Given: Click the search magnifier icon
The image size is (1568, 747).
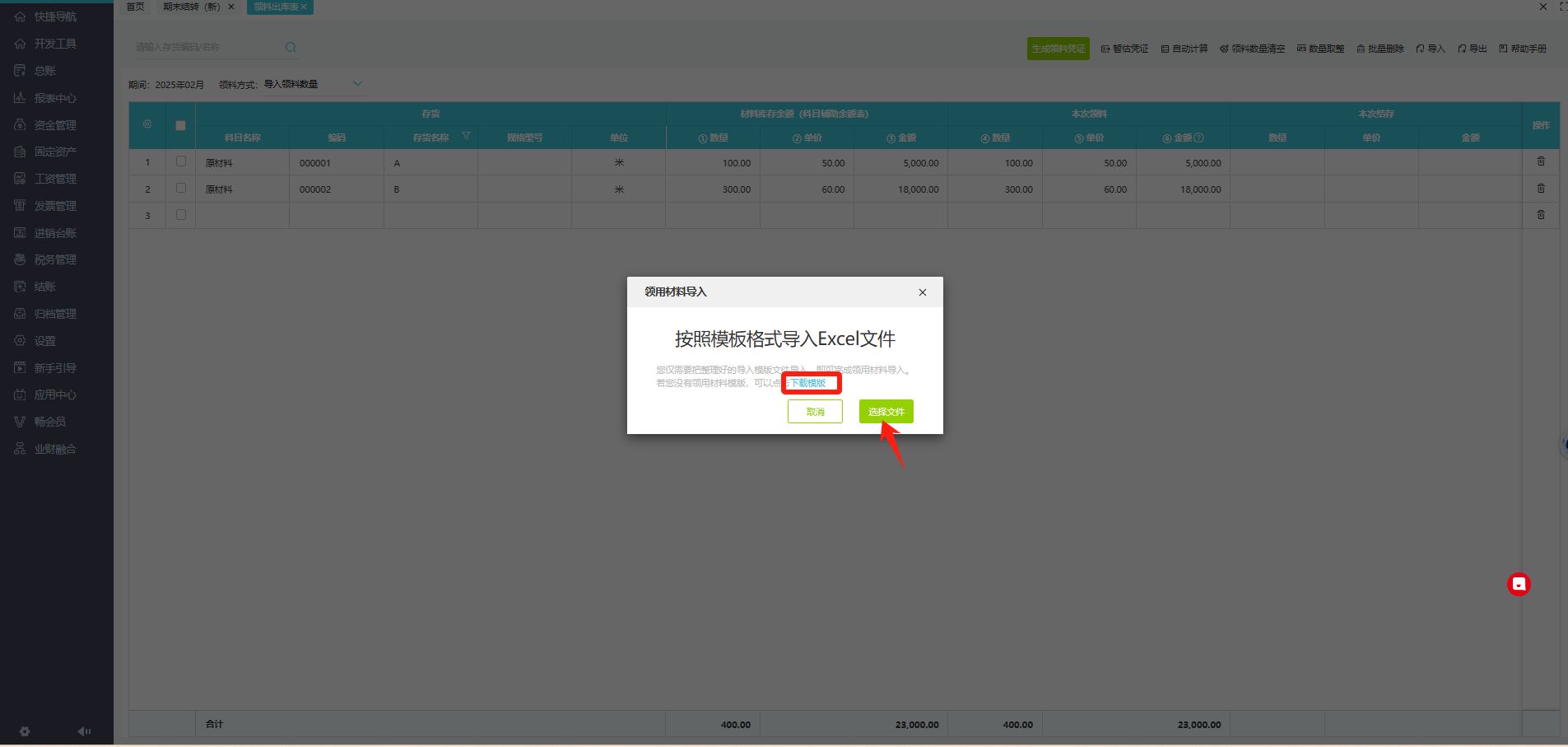Looking at the screenshot, I should tap(291, 48).
